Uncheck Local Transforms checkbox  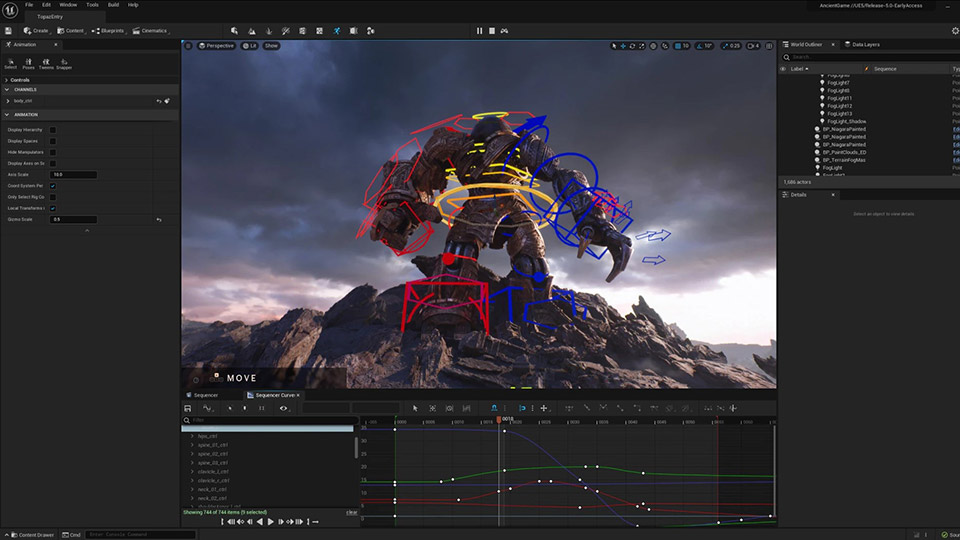coord(53,208)
